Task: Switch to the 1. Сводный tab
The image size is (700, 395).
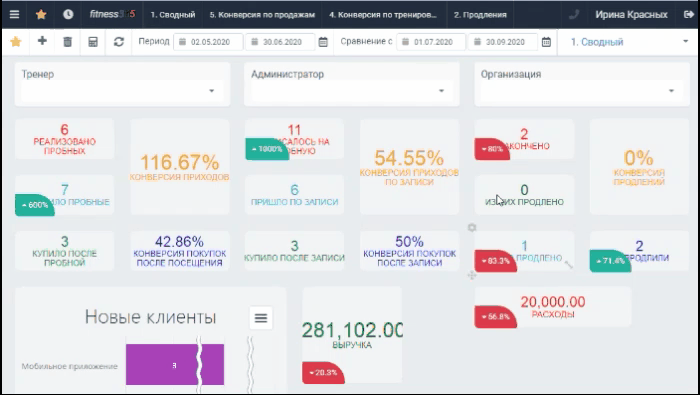Action: [172, 14]
